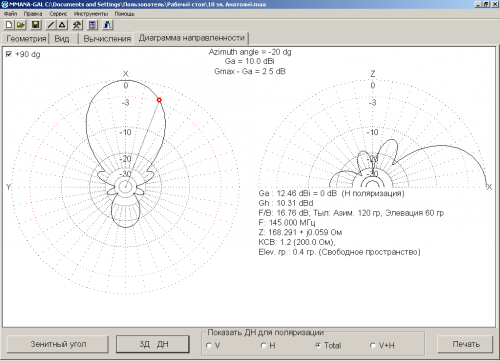The image size is (500, 362).
Task: Select the V polarization radio button
Action: [209, 346]
